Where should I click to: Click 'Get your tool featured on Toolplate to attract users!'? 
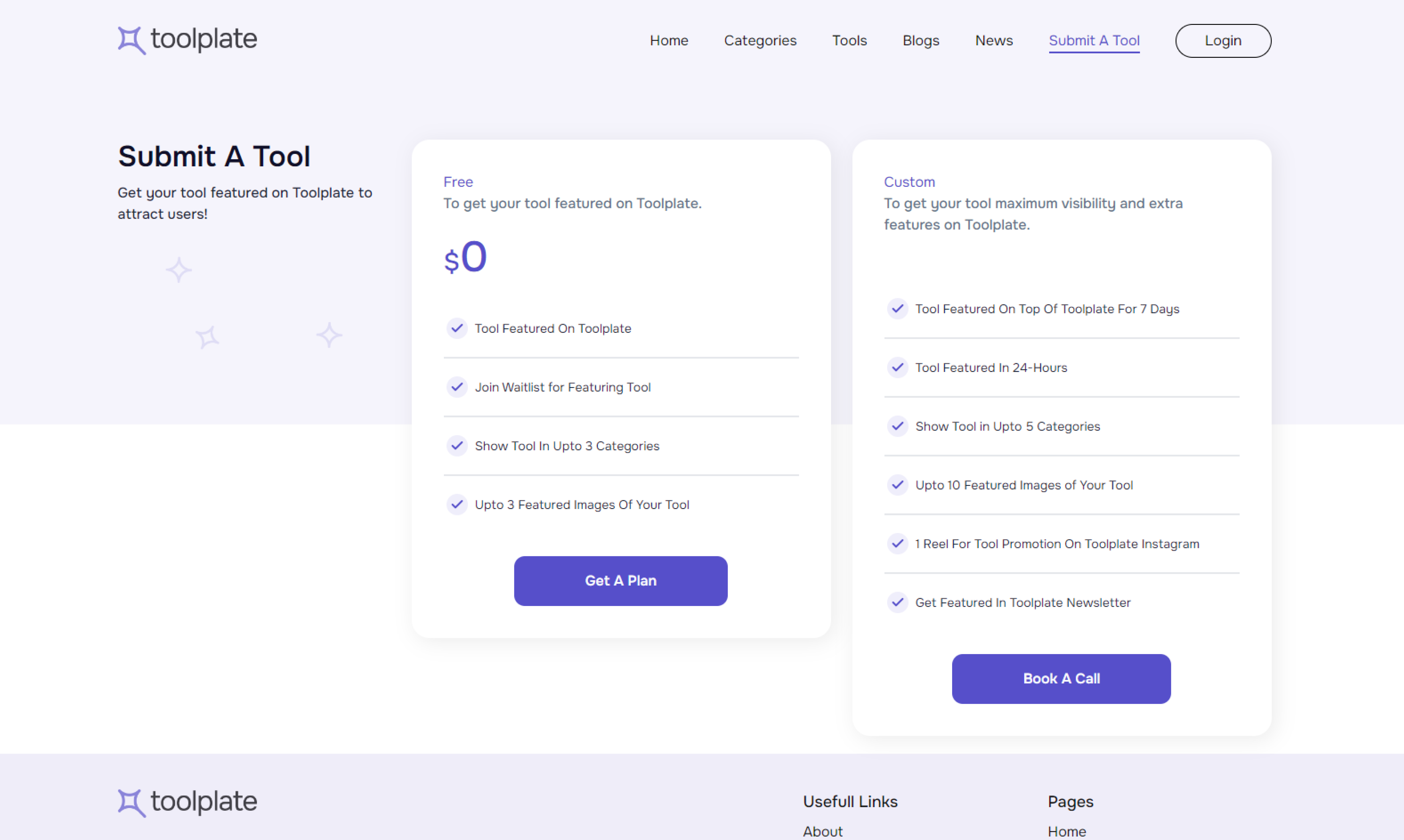[245, 203]
